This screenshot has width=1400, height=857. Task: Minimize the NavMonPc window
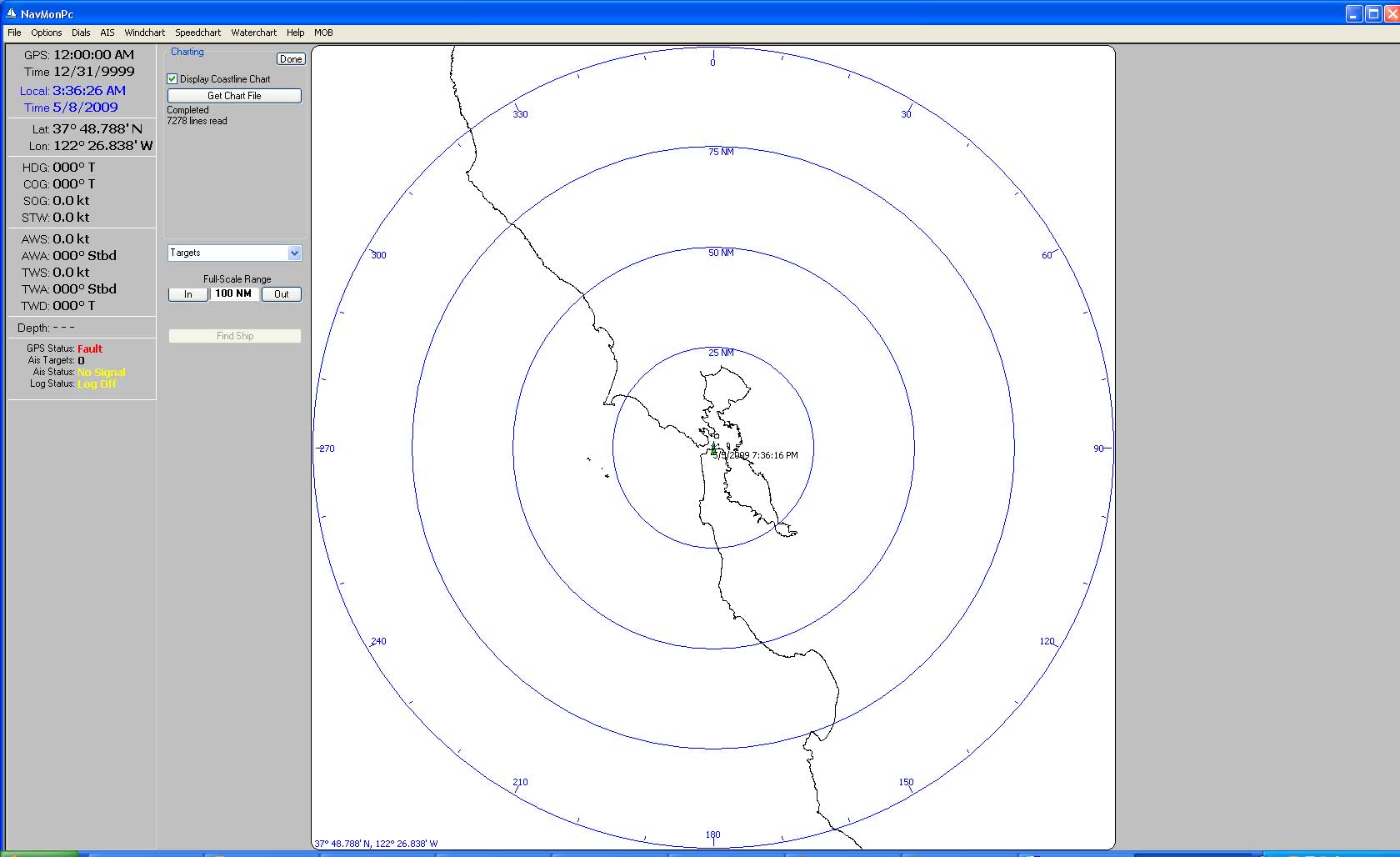click(x=1353, y=13)
